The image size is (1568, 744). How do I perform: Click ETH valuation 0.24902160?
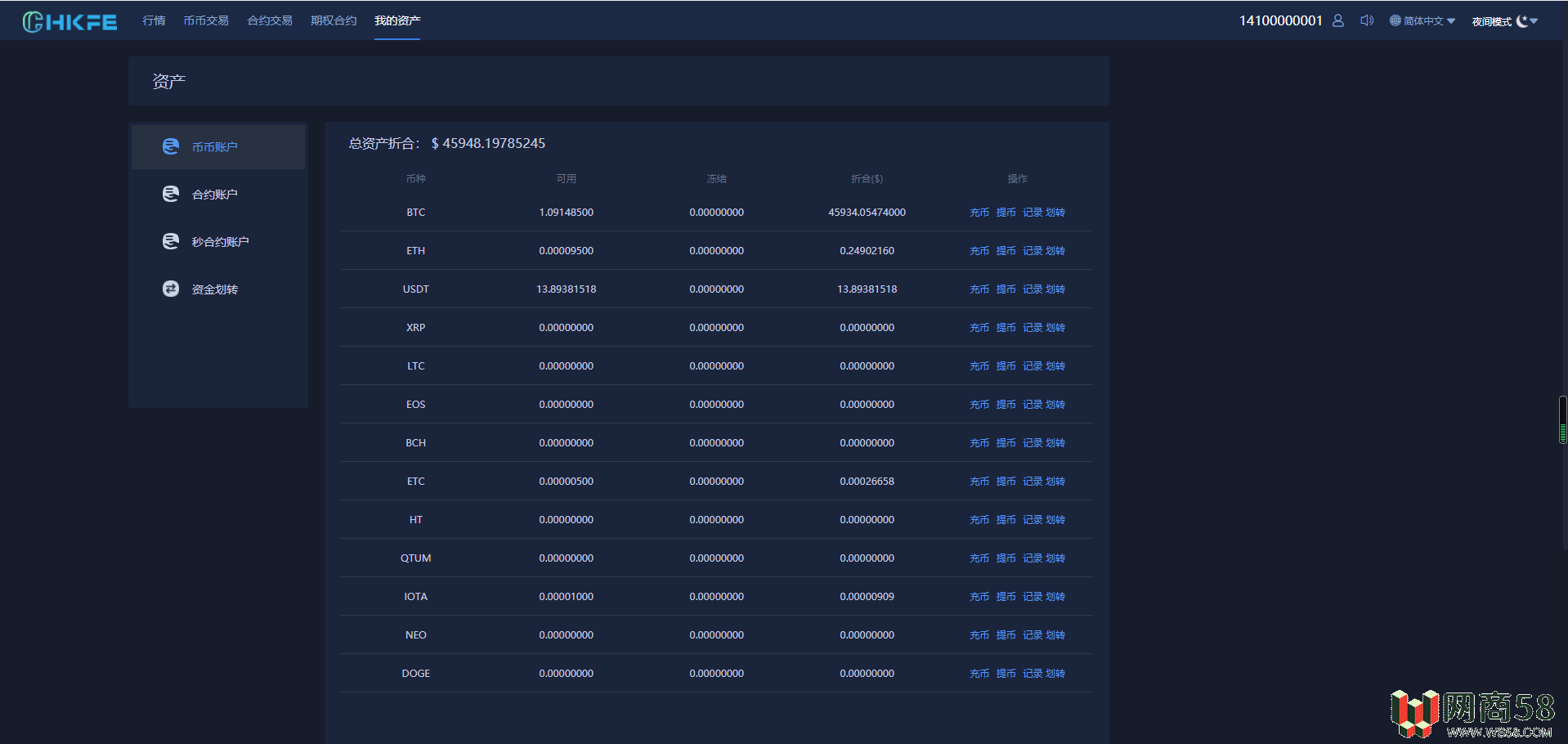pos(867,251)
